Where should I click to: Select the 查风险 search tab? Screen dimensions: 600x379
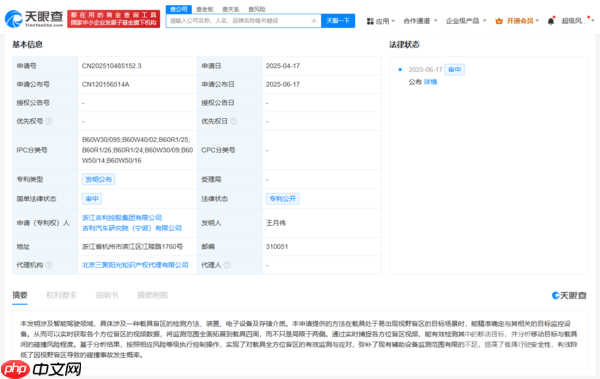tap(257, 9)
